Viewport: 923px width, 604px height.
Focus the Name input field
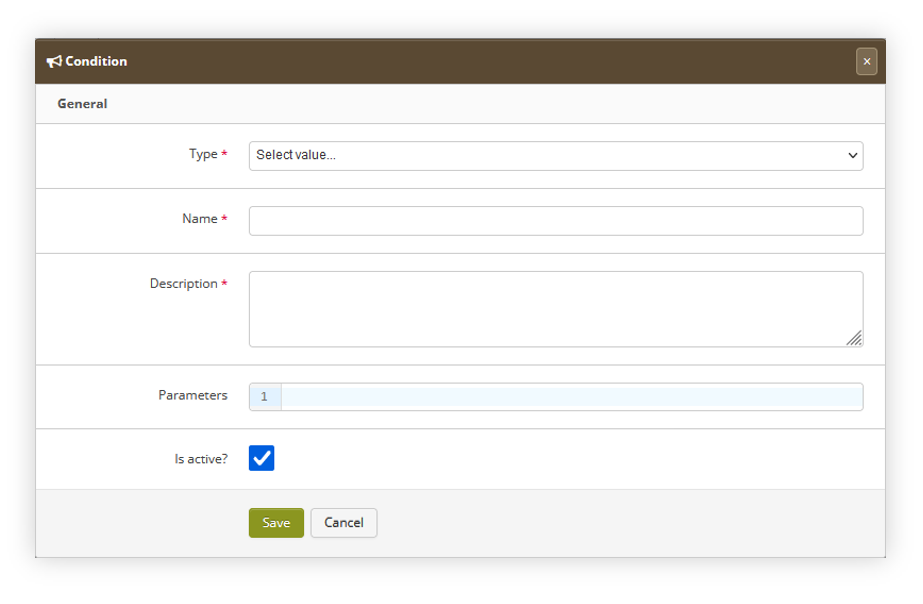click(x=556, y=221)
